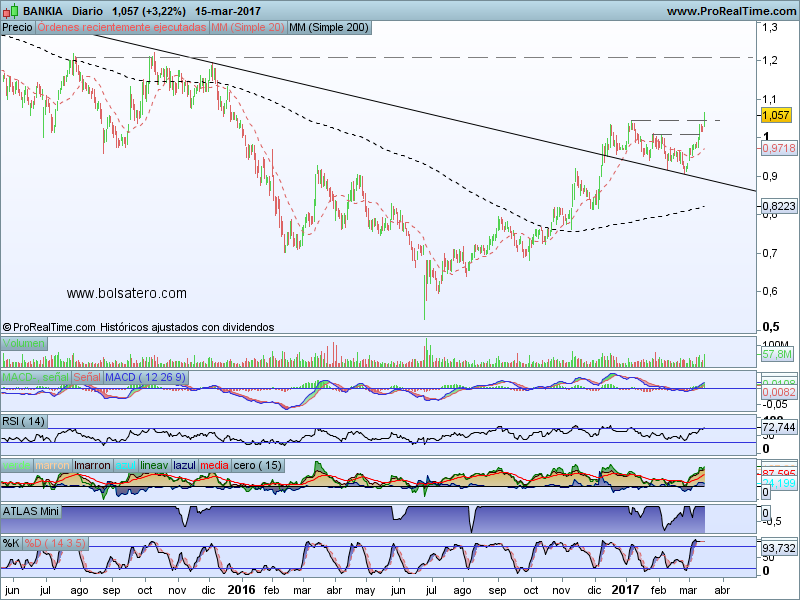
Task: Click the 0,8223 MM200 value tag
Action: (777, 205)
